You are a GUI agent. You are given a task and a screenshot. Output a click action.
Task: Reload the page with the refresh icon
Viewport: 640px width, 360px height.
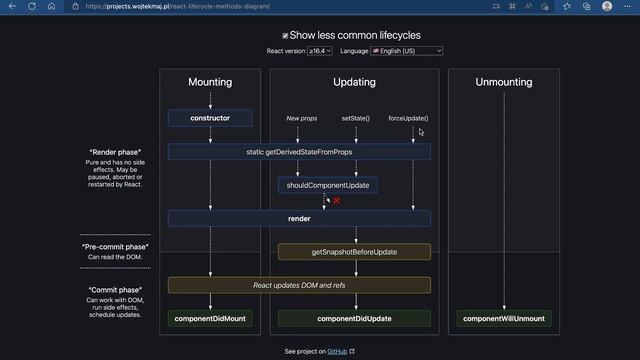[32, 6]
